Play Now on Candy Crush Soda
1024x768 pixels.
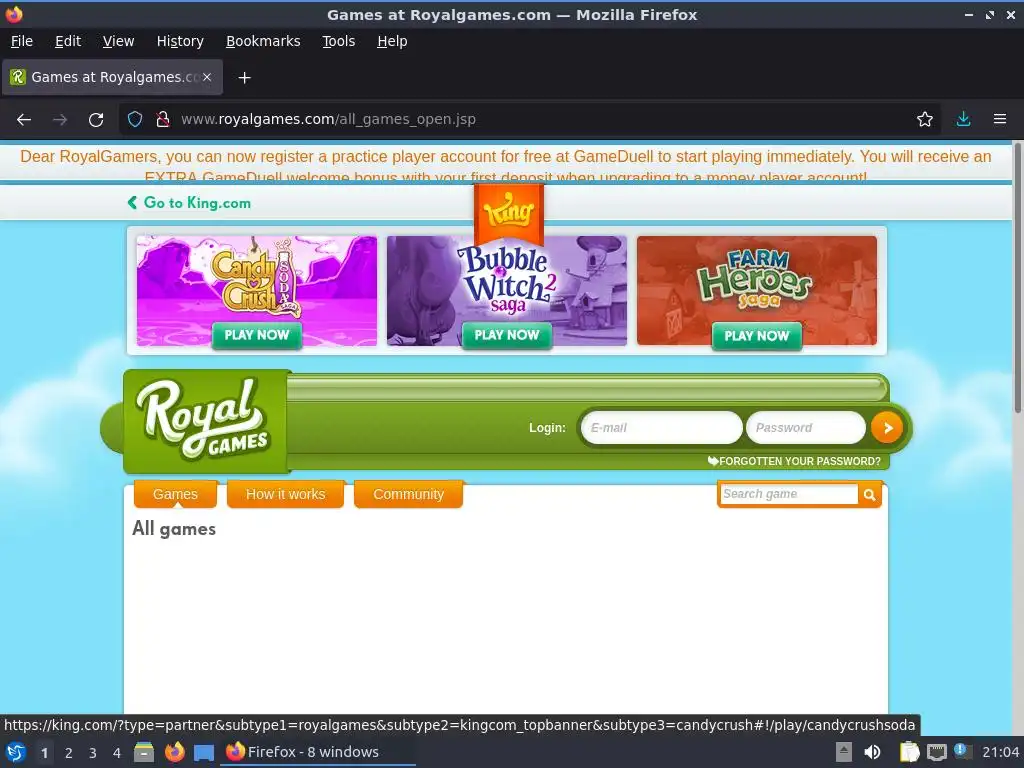[x=257, y=335]
